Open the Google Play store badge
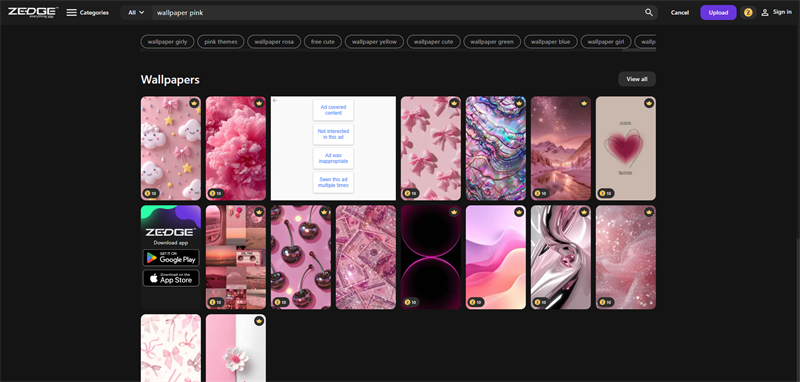This screenshot has height=382, width=800. (x=171, y=258)
